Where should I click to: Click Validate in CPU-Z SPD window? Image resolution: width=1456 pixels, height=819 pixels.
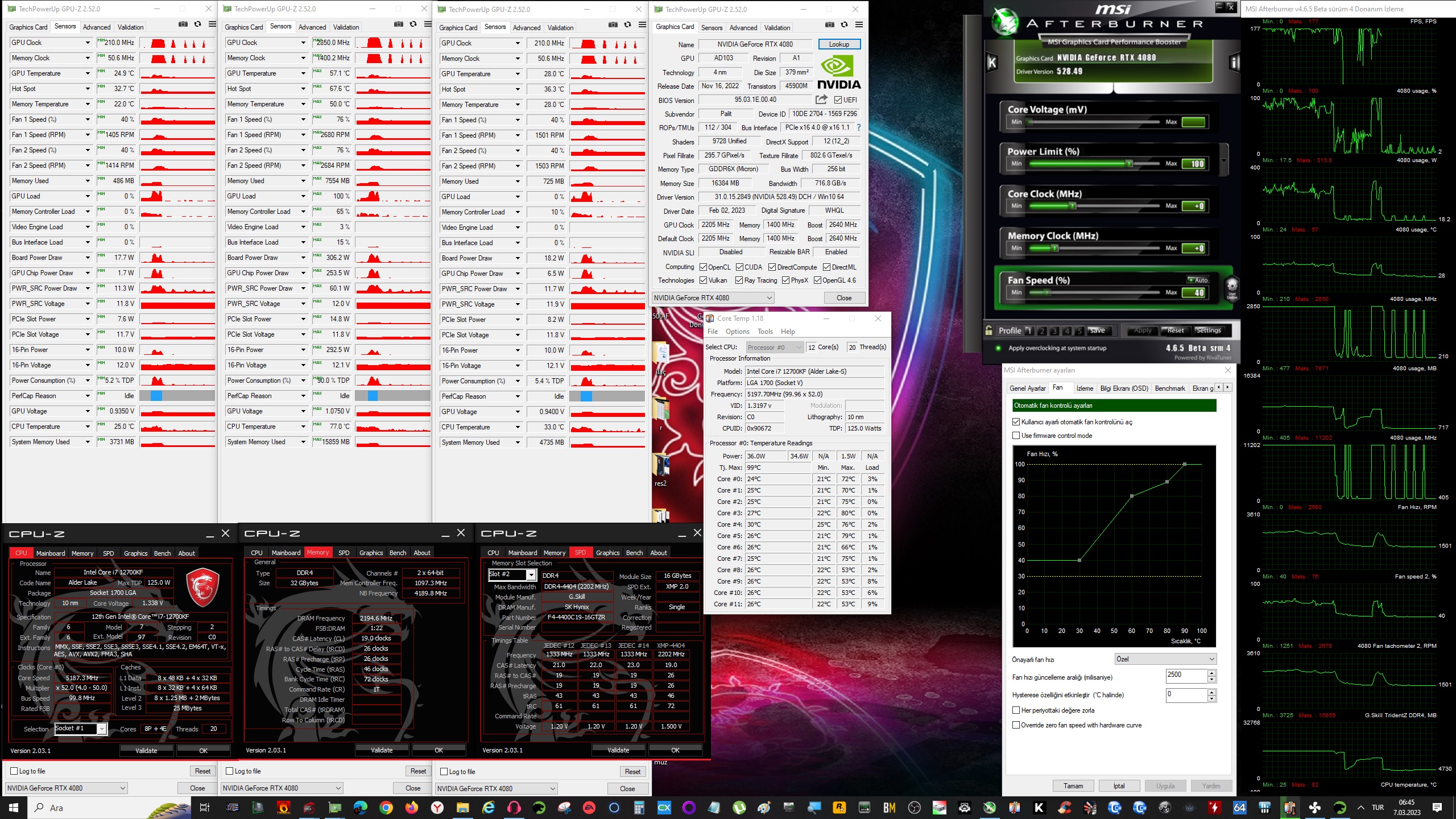tap(618, 750)
